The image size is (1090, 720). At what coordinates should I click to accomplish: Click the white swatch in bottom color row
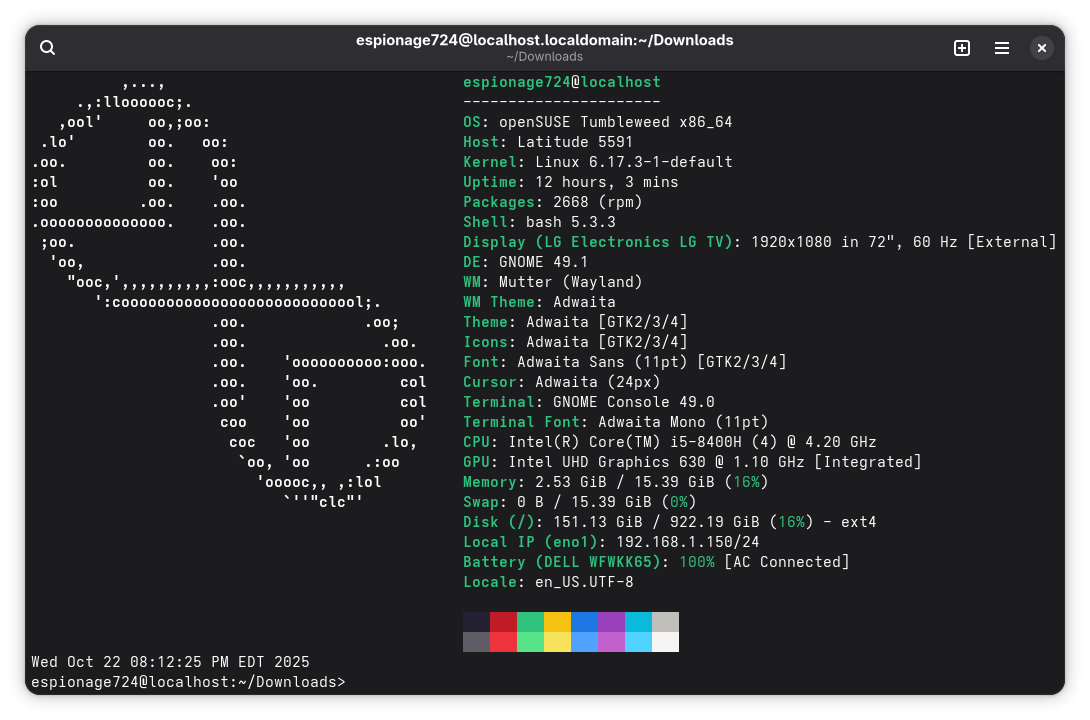[665, 642]
